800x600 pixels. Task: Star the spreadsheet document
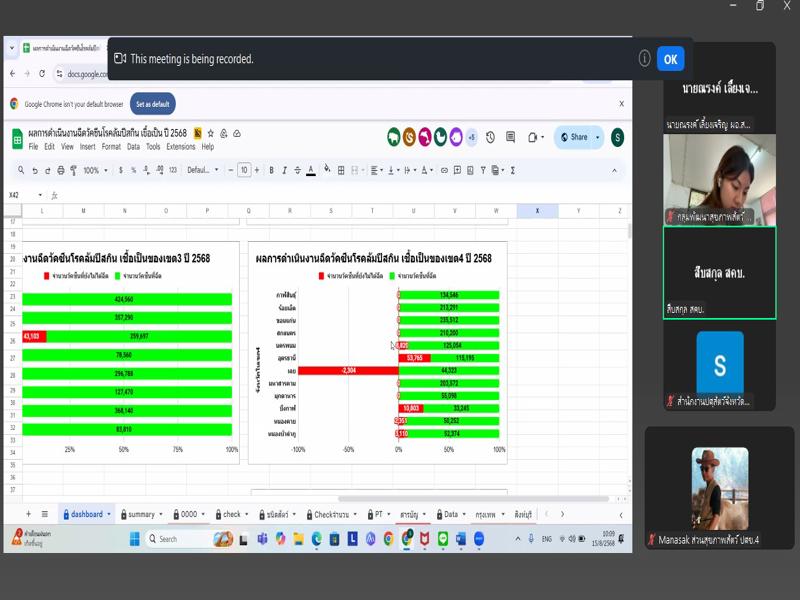tap(210, 133)
